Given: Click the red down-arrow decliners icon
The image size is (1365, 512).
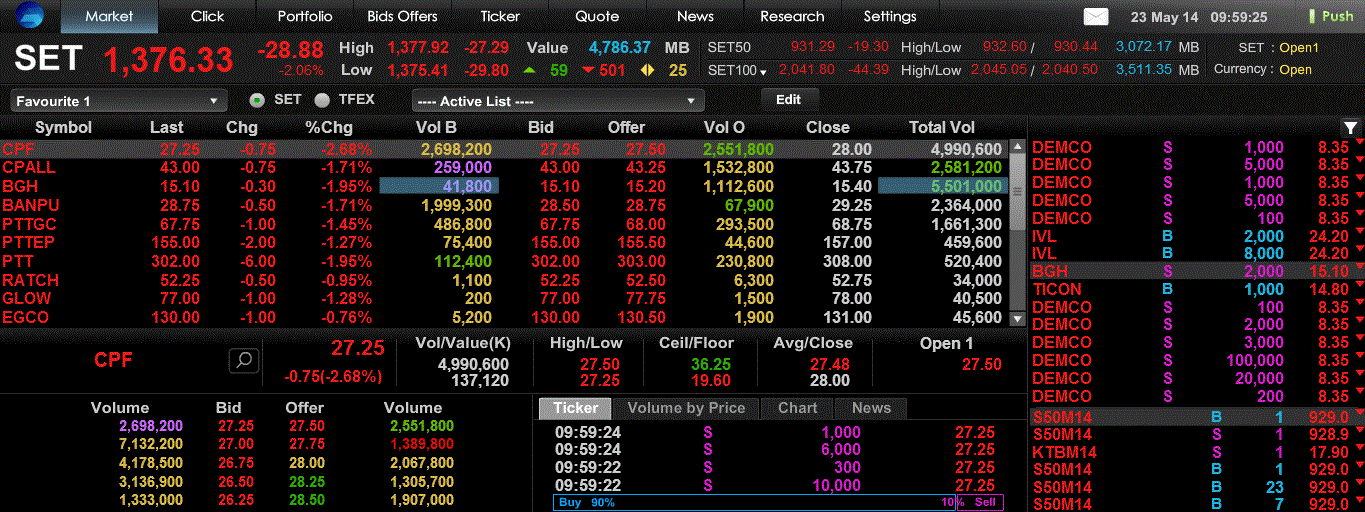Looking at the screenshot, I should 589,70.
